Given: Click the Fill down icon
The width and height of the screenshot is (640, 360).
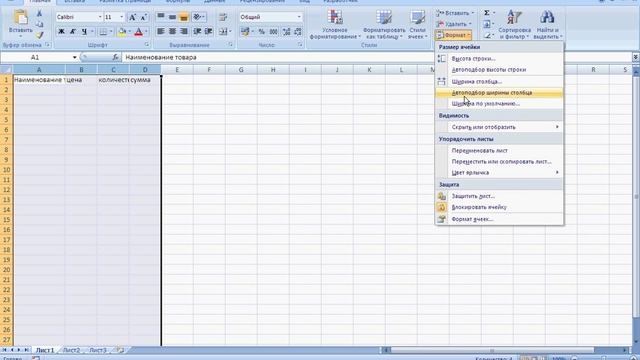Looking at the screenshot, I should (487, 24).
